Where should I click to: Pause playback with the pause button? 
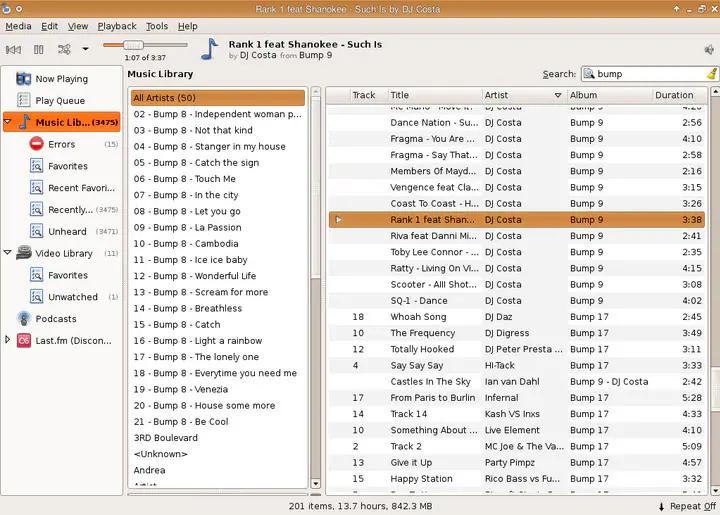(39, 49)
